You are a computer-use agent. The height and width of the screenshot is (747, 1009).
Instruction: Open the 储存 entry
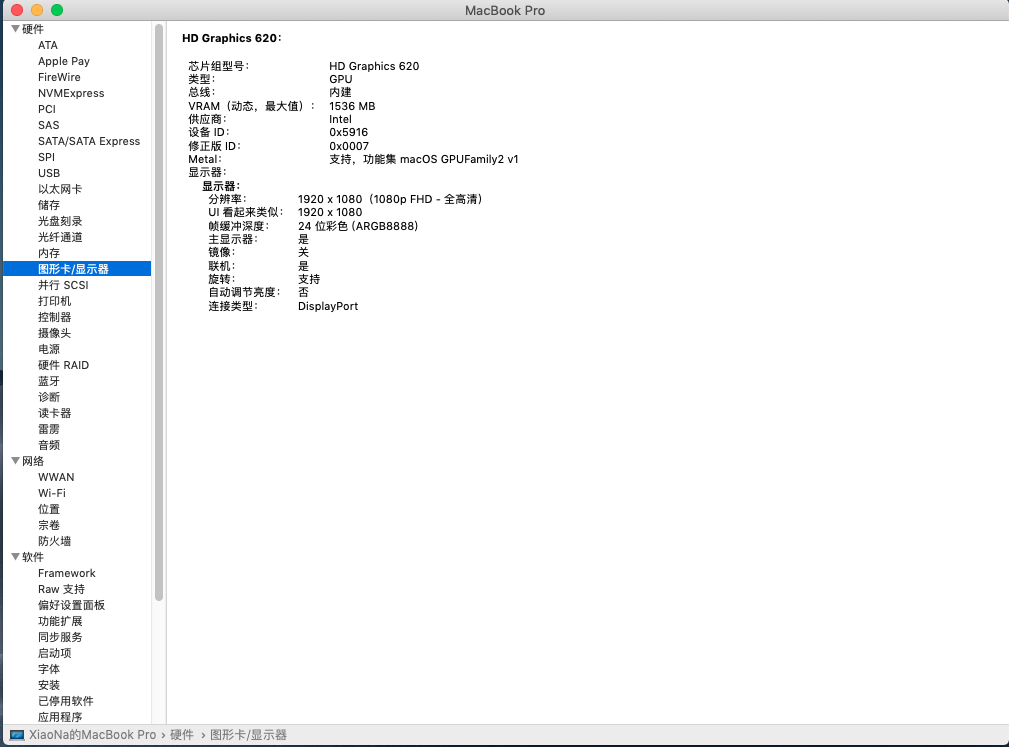(49, 205)
